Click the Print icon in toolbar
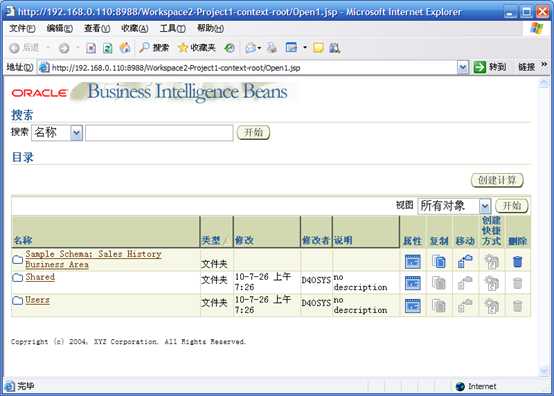This screenshot has width=554, height=396. [272, 48]
